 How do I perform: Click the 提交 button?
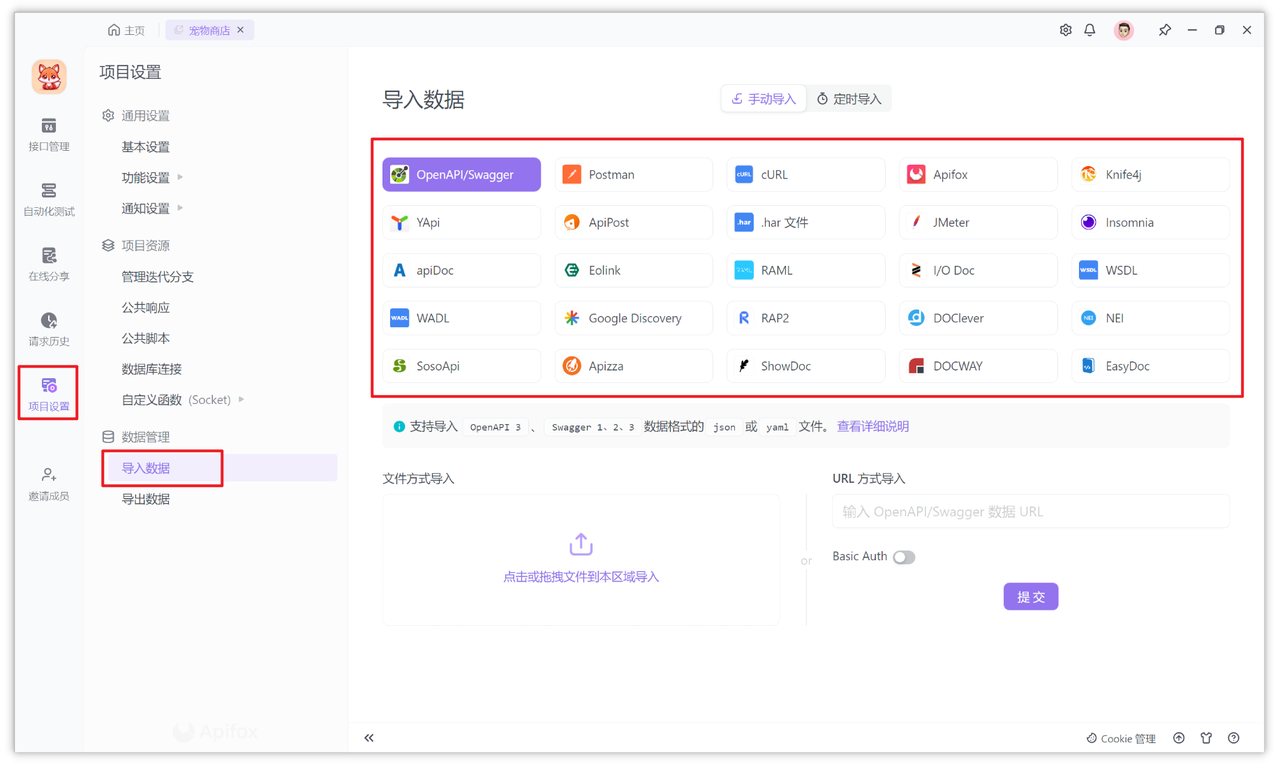1031,597
